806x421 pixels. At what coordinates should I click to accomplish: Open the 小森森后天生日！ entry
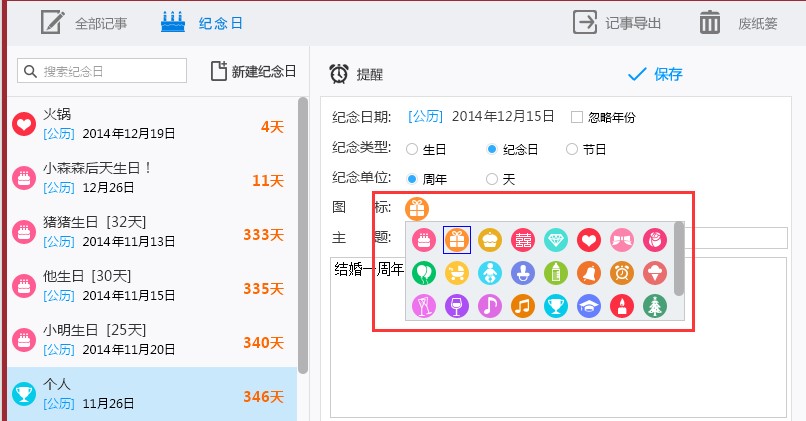(153, 178)
